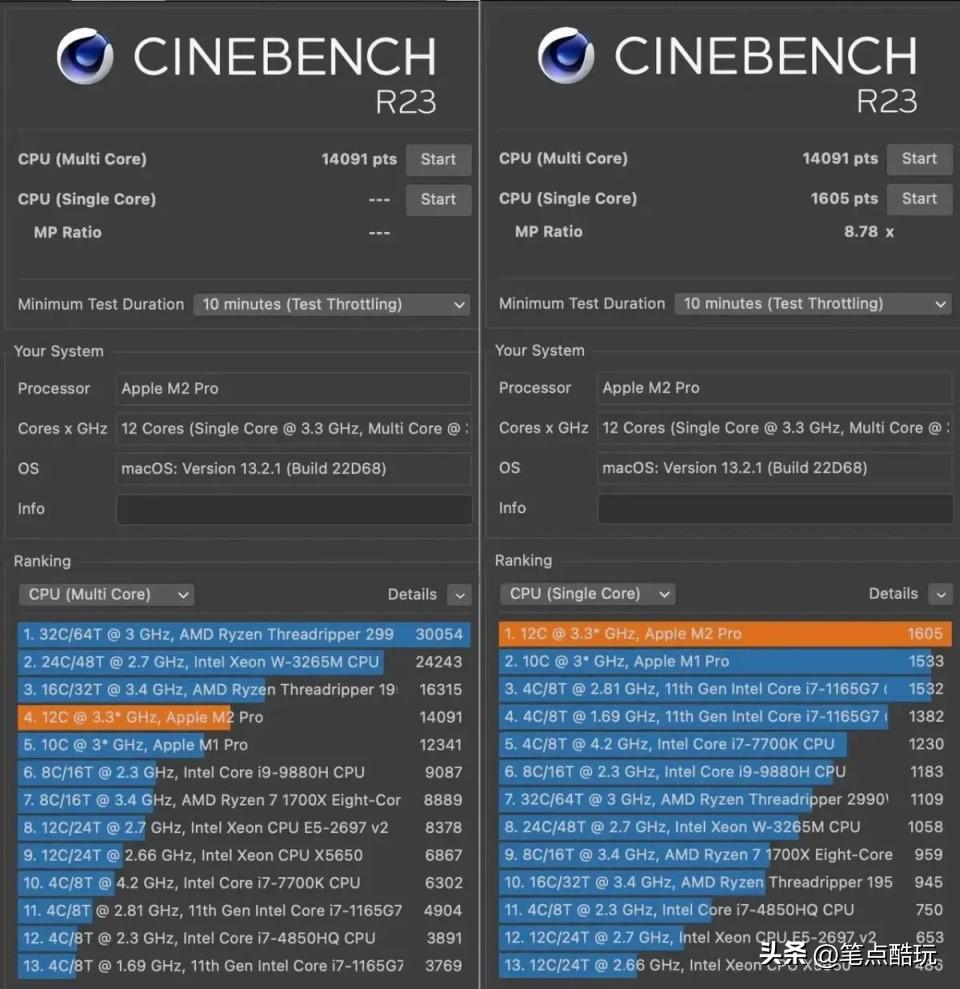960x989 pixels.
Task: Start the Single Core test showing --- score
Action: click(x=438, y=200)
